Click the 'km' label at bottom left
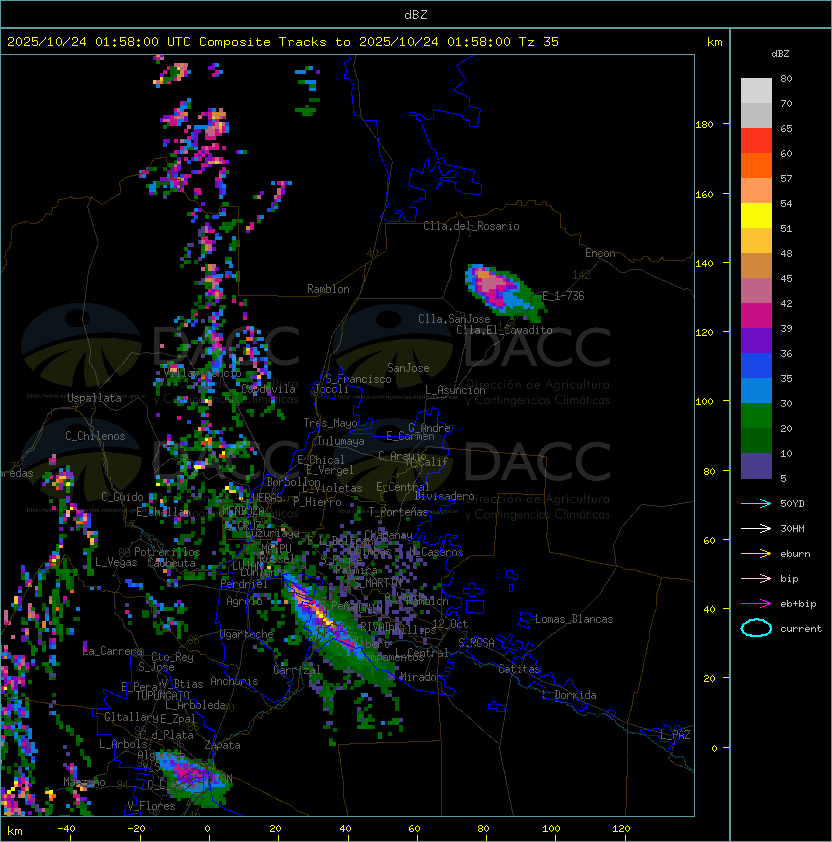 pyautogui.click(x=15, y=831)
